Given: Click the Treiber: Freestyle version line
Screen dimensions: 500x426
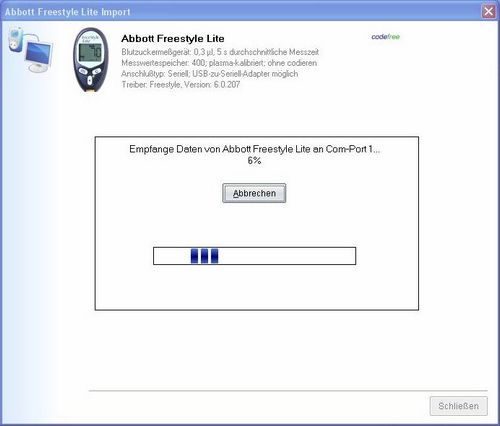Looking at the screenshot, I should (x=181, y=85).
